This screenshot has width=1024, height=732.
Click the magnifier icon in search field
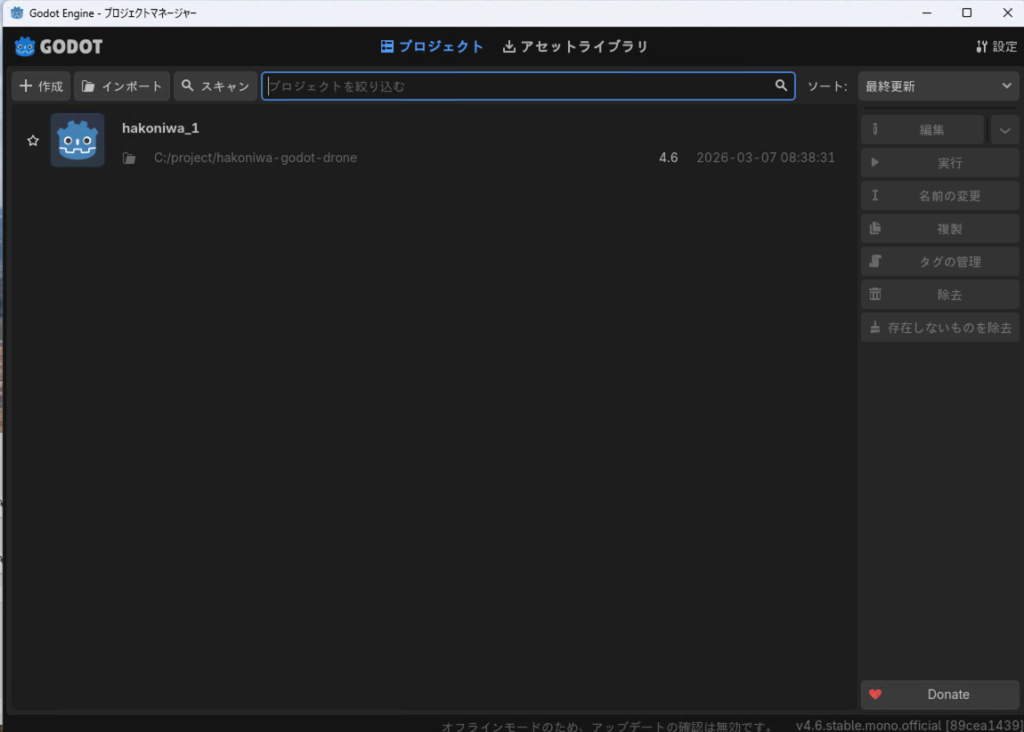[781, 86]
